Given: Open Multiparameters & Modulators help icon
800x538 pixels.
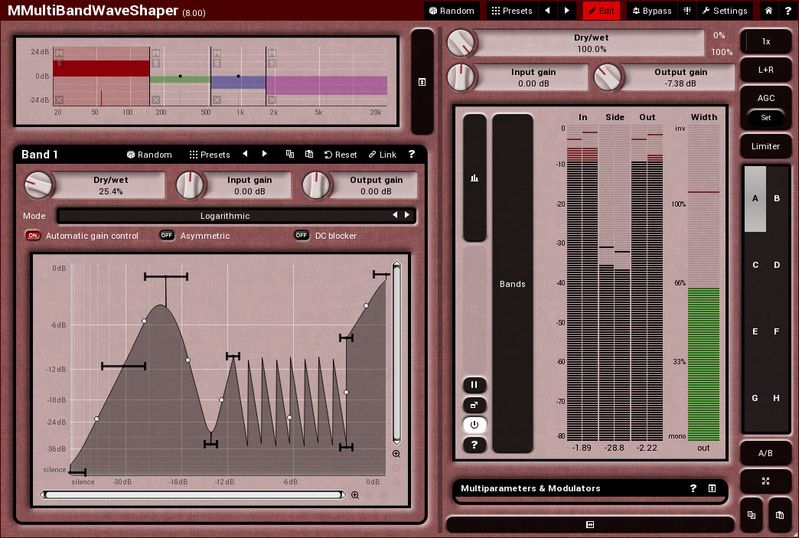Looking at the screenshot, I should pos(693,488).
